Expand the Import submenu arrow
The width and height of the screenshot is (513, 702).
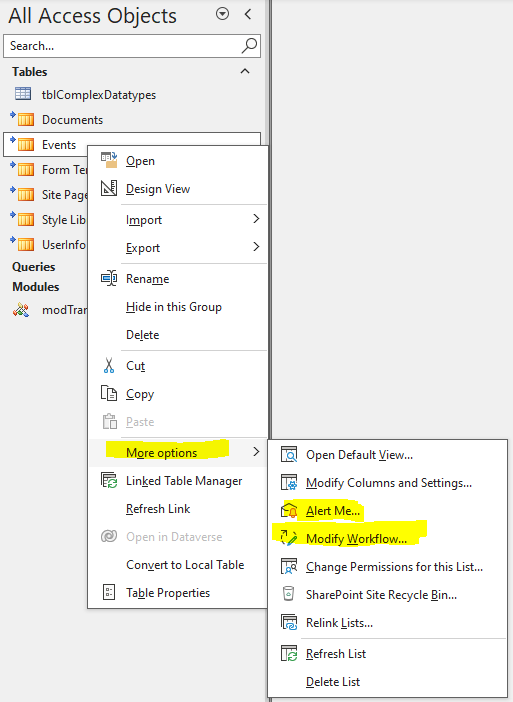pyautogui.click(x=256, y=218)
